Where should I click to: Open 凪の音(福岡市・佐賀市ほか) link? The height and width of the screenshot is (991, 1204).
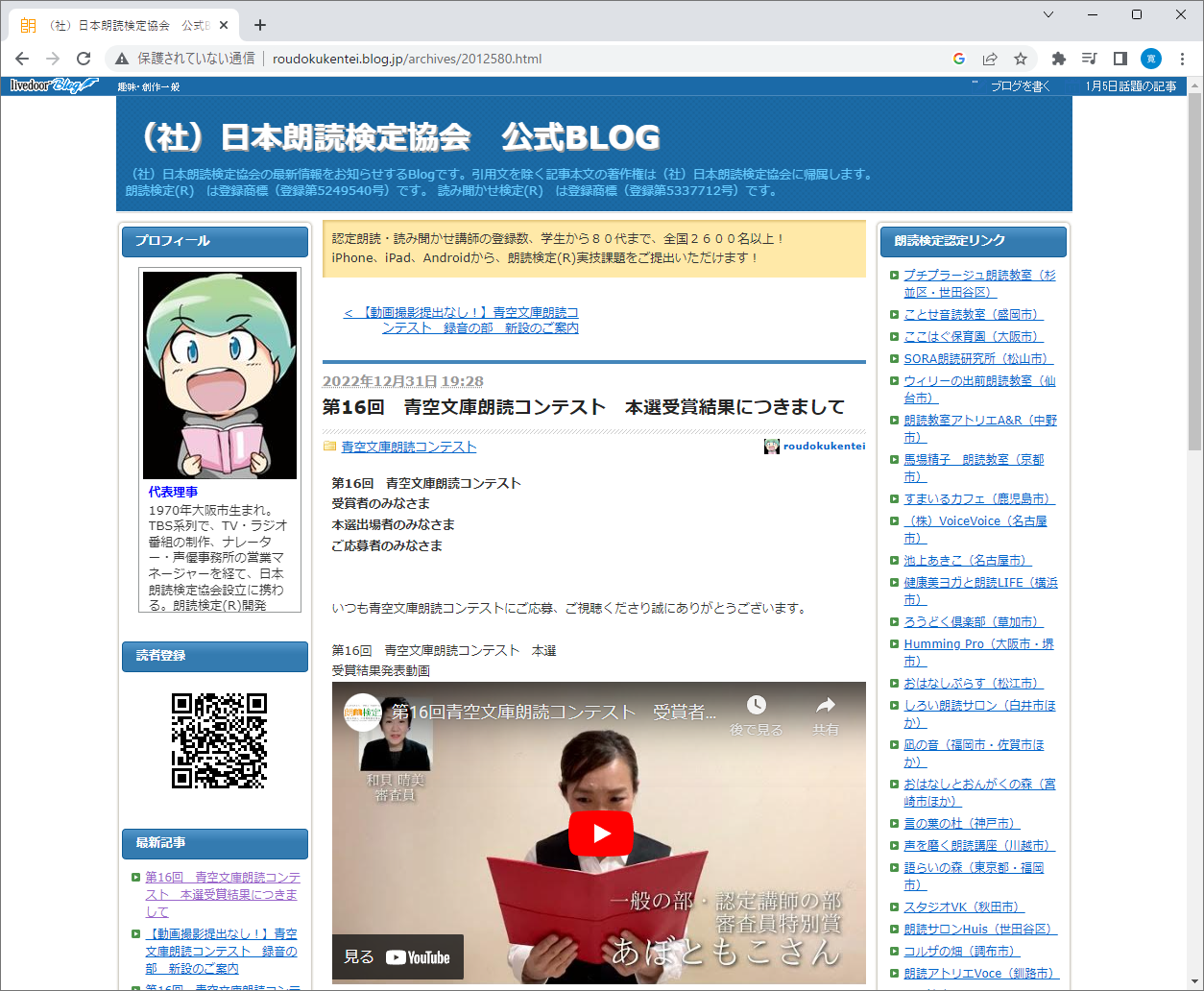pos(974,753)
